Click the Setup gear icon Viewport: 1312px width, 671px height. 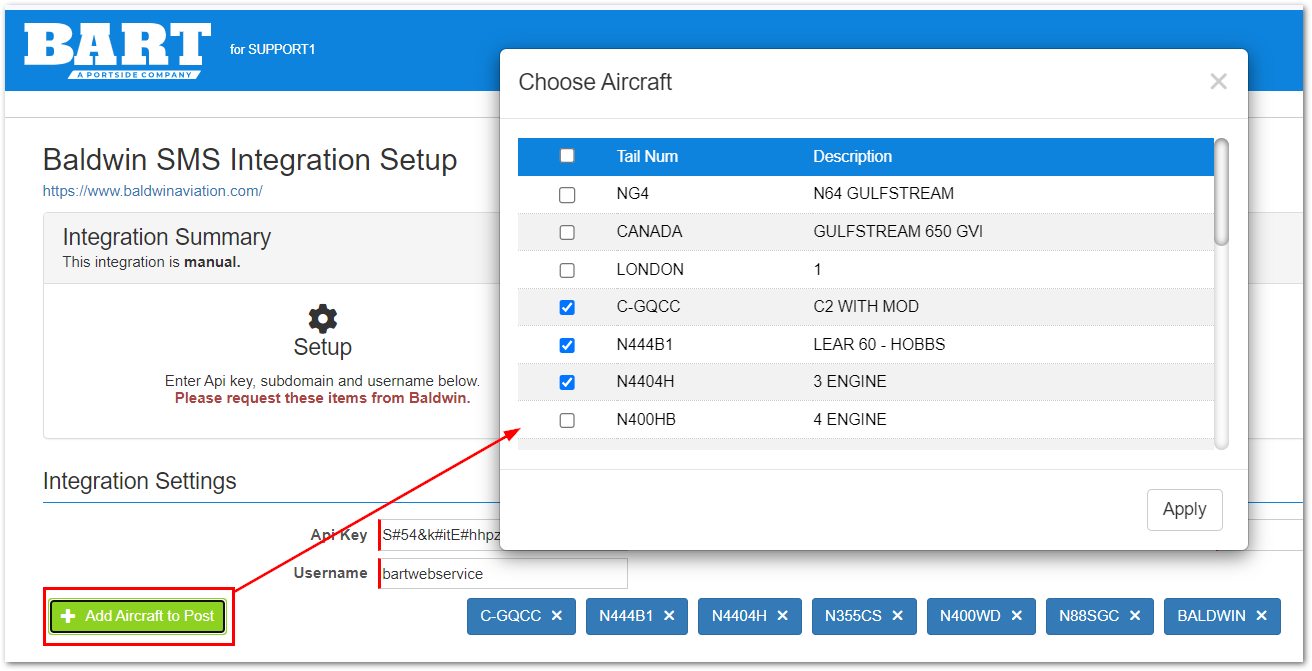point(322,319)
